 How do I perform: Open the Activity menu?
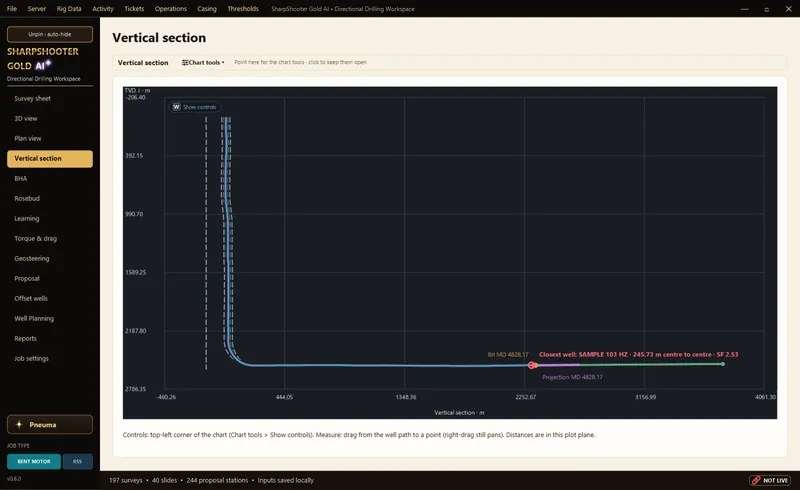coord(103,9)
